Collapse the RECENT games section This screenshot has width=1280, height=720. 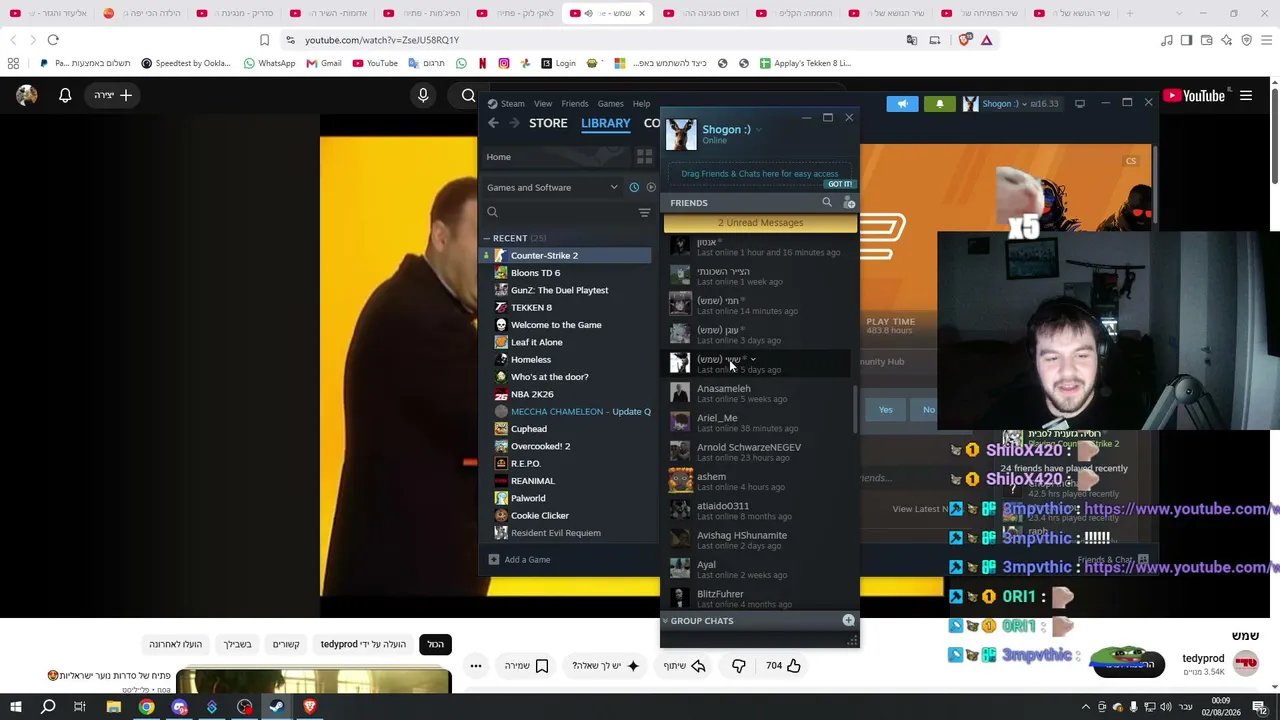tap(487, 238)
